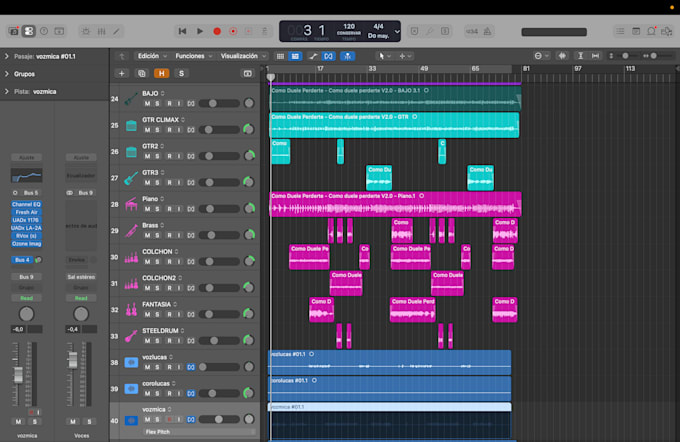
Task: Click the Piano track volume slider
Action: 219,209
